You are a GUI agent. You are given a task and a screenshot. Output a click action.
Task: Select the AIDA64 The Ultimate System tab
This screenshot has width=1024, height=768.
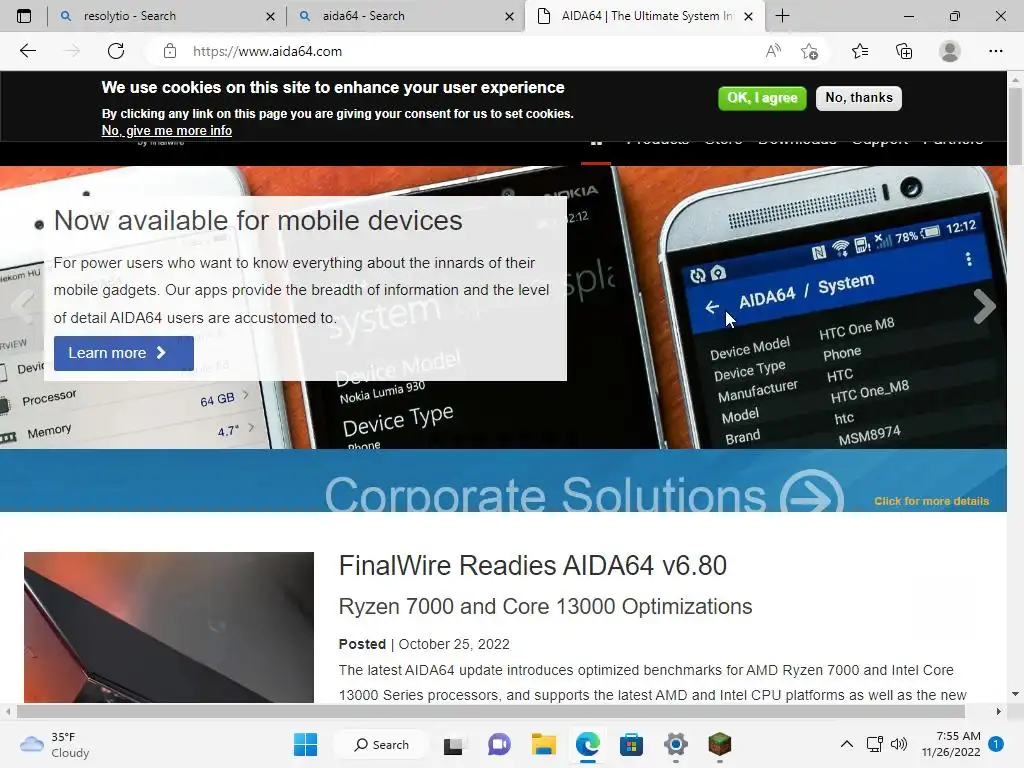coord(647,16)
